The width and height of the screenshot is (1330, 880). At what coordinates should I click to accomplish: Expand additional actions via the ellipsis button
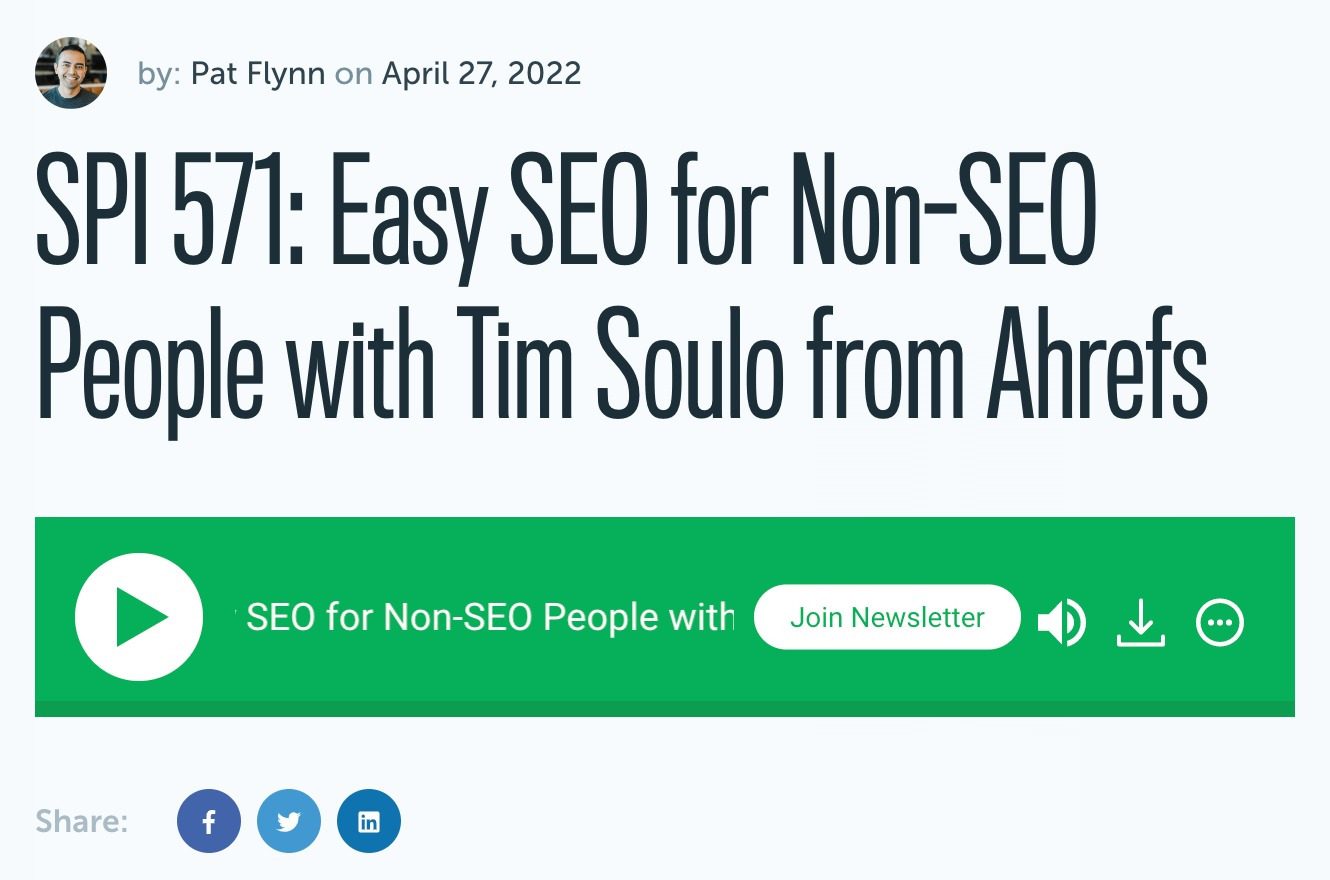1219,621
